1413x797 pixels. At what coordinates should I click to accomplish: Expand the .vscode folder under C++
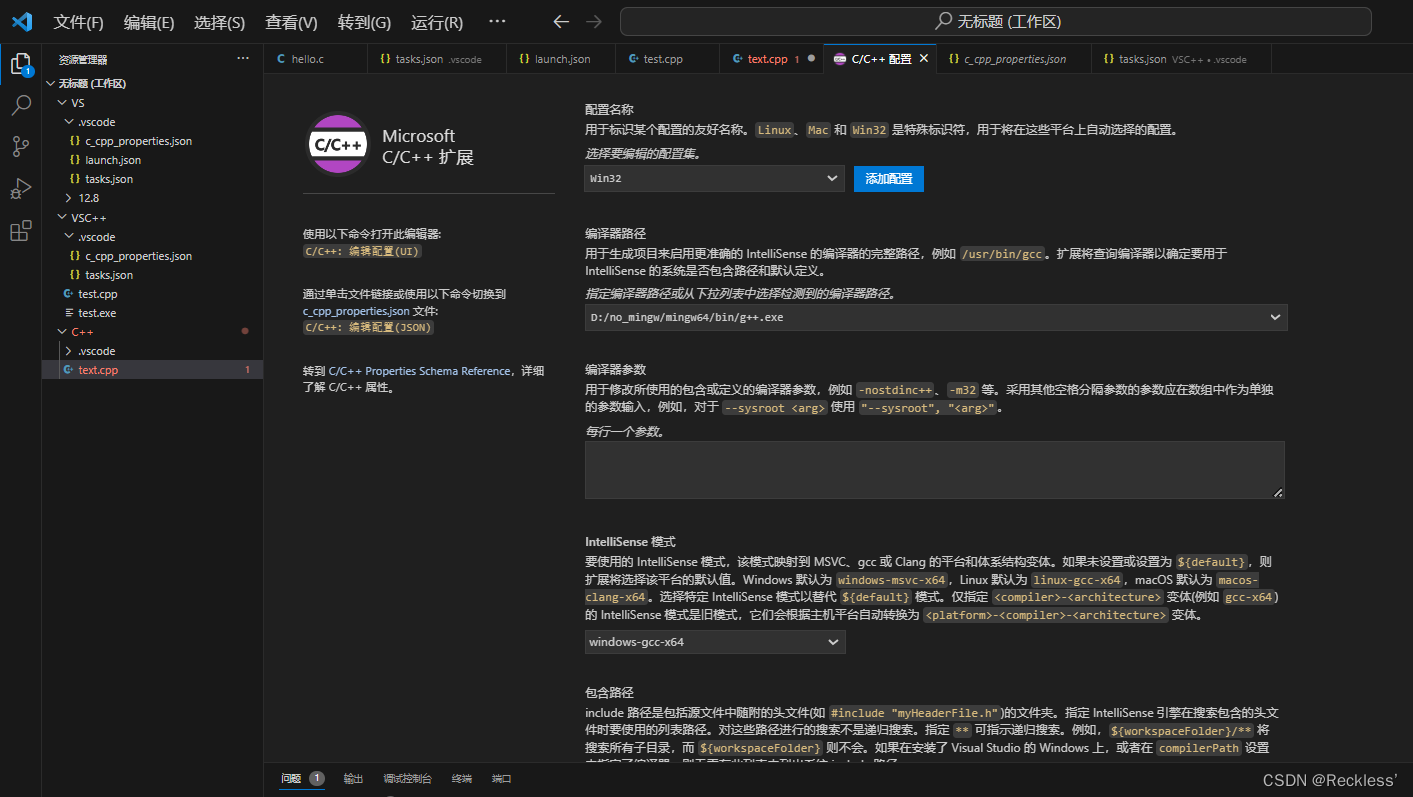pyautogui.click(x=96, y=350)
